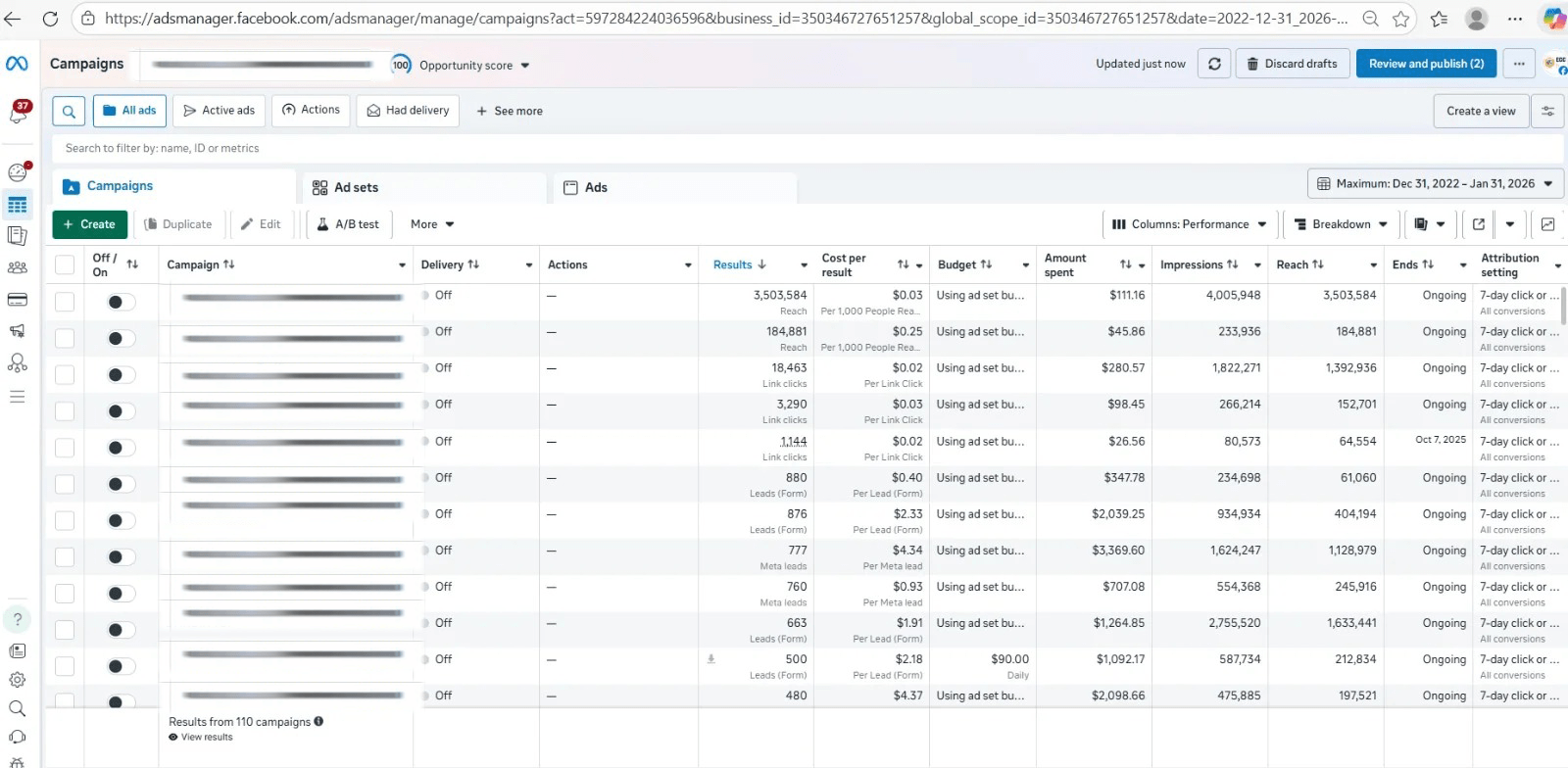Open the search filter magnifier icon
Image resolution: width=1568 pixels, height=768 pixels.
[69, 111]
